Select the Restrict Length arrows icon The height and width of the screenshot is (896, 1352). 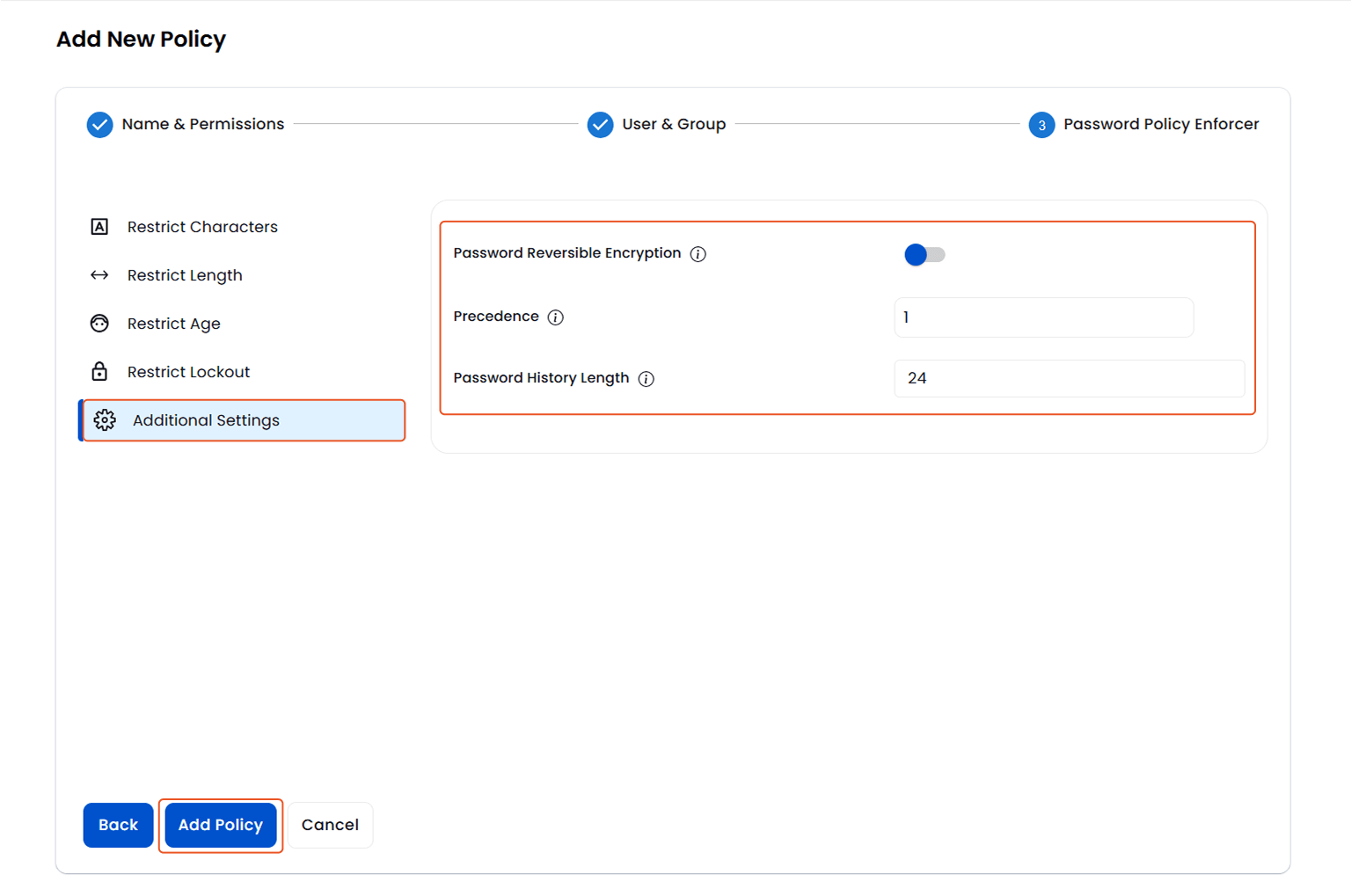coord(99,274)
